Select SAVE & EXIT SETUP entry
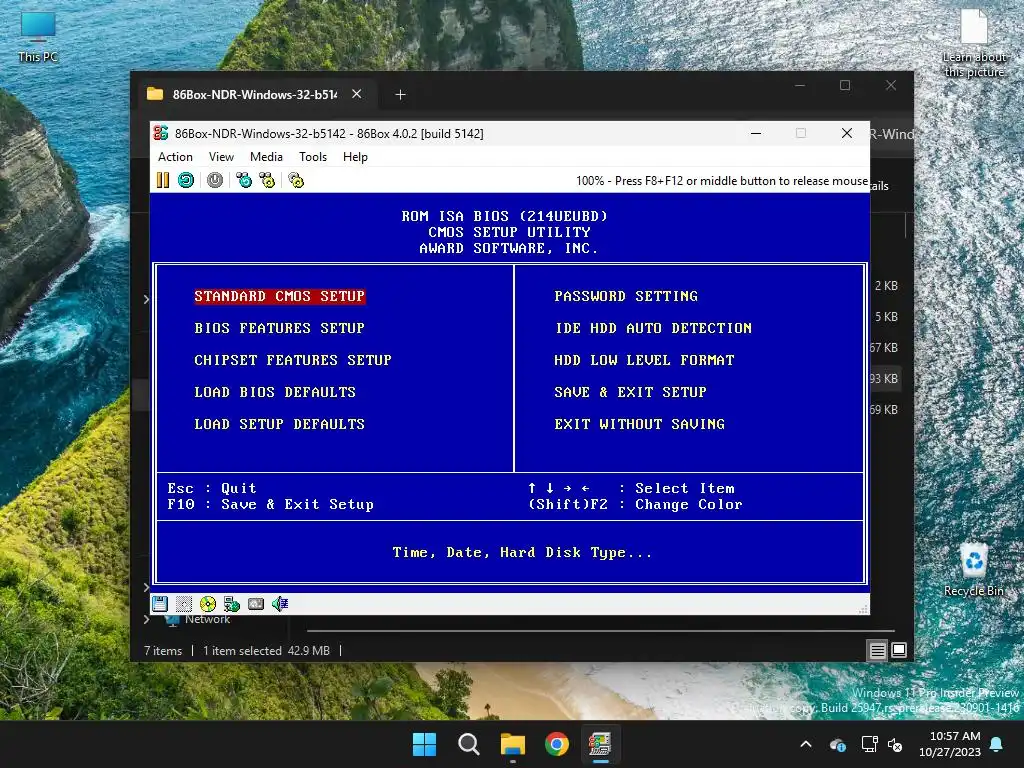Image resolution: width=1024 pixels, height=768 pixels. pyautogui.click(x=630, y=392)
